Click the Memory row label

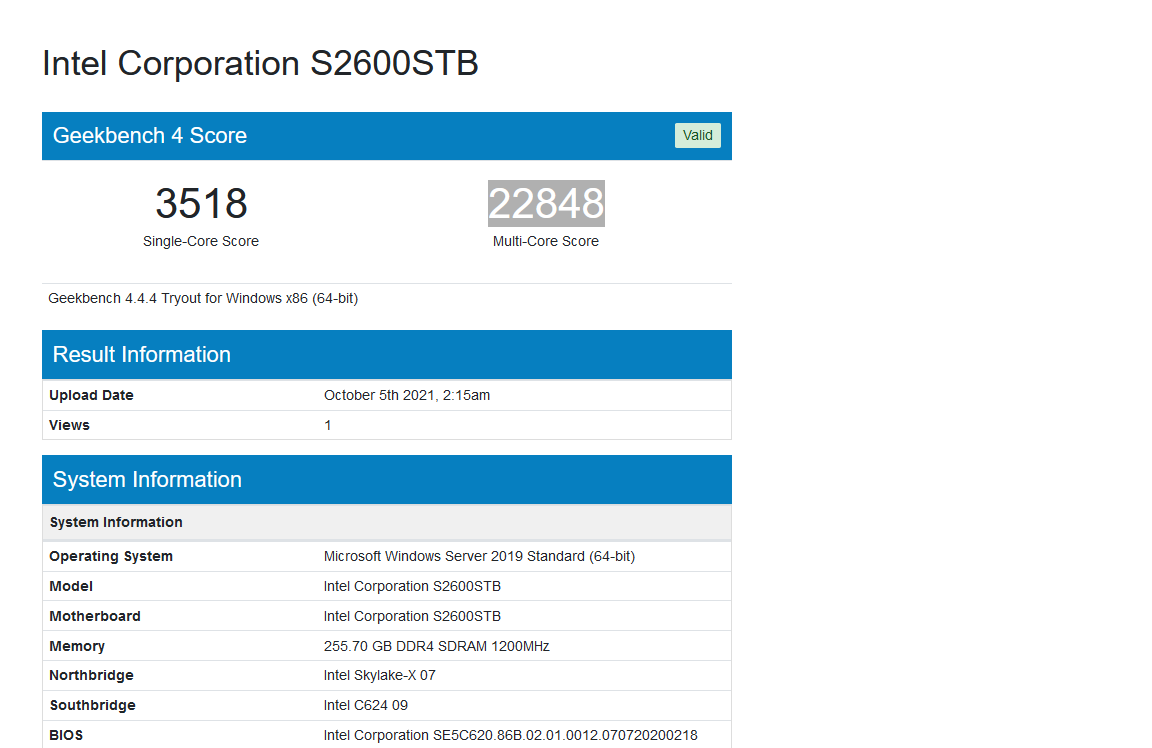point(77,647)
